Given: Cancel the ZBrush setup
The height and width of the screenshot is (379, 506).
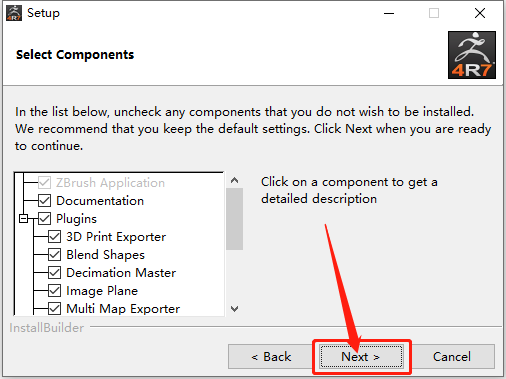Looking at the screenshot, I should point(452,357).
